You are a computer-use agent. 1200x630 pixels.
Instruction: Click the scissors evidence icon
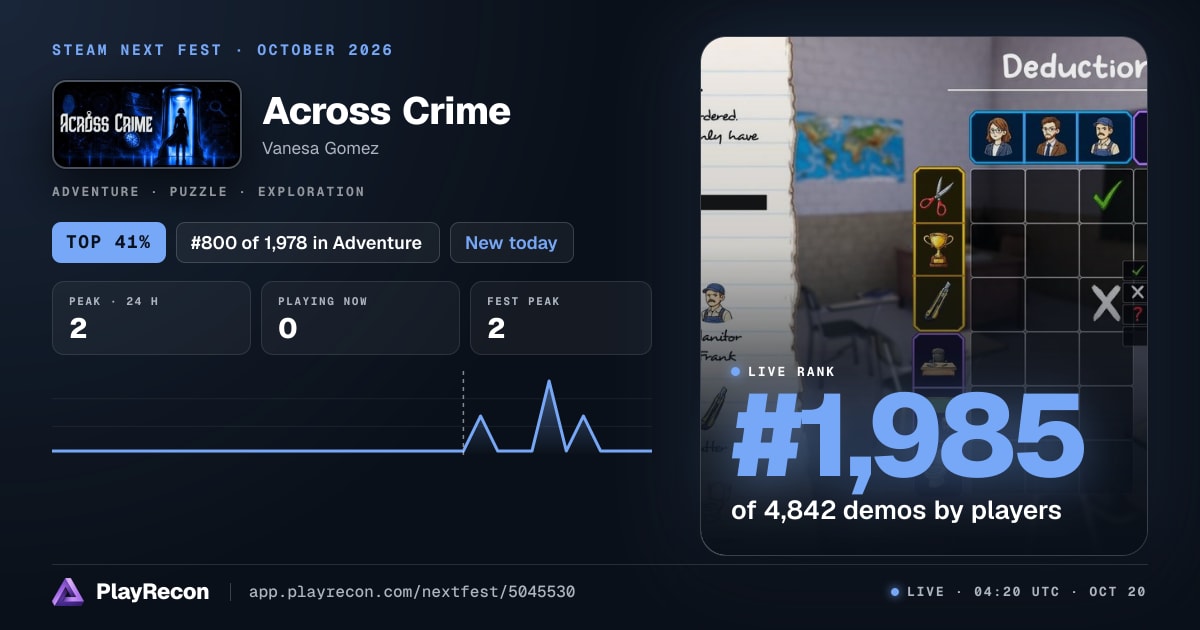tap(939, 196)
